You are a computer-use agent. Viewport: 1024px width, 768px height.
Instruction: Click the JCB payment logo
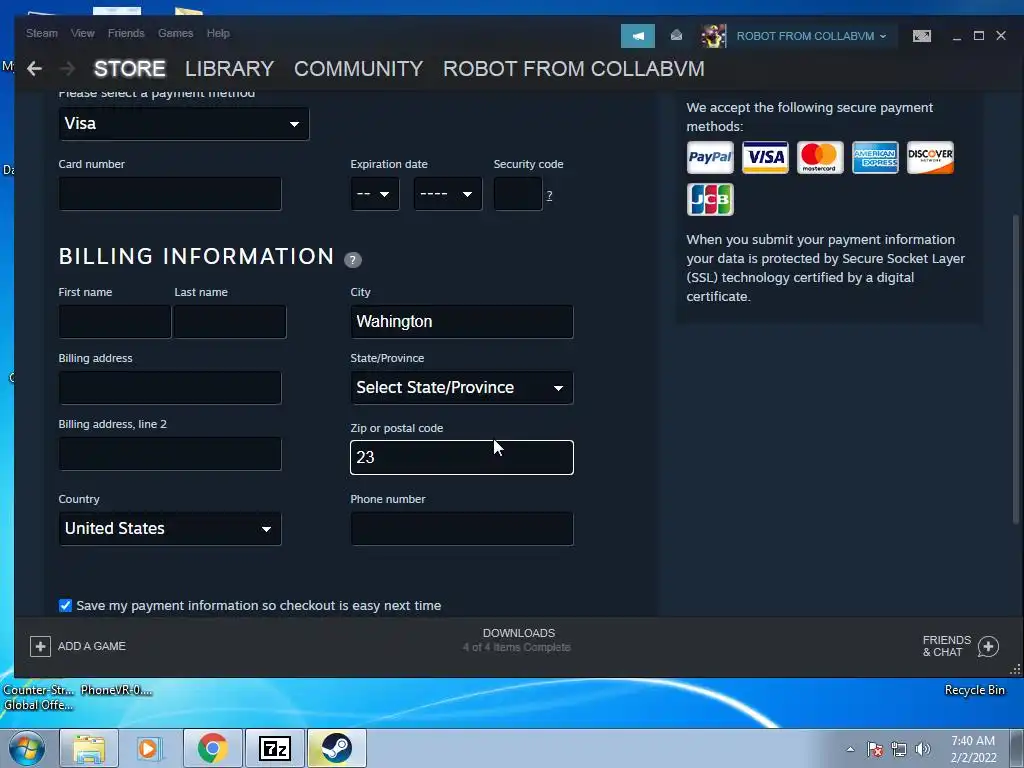tap(711, 199)
